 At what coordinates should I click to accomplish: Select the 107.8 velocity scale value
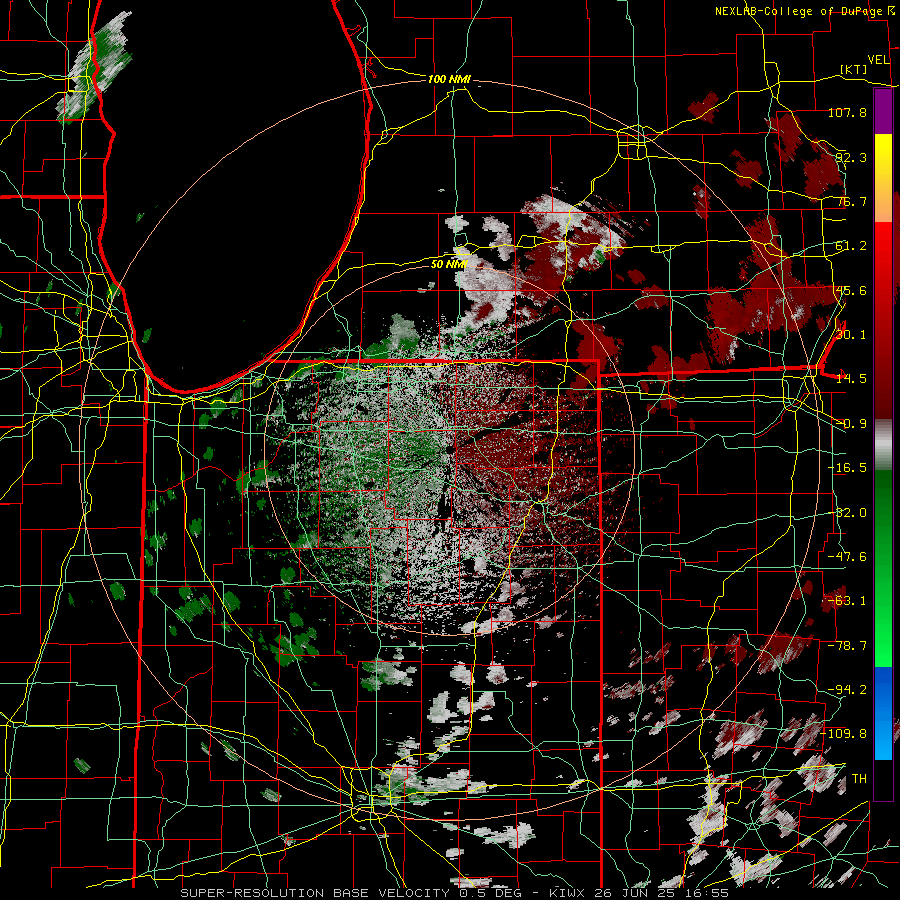[847, 112]
